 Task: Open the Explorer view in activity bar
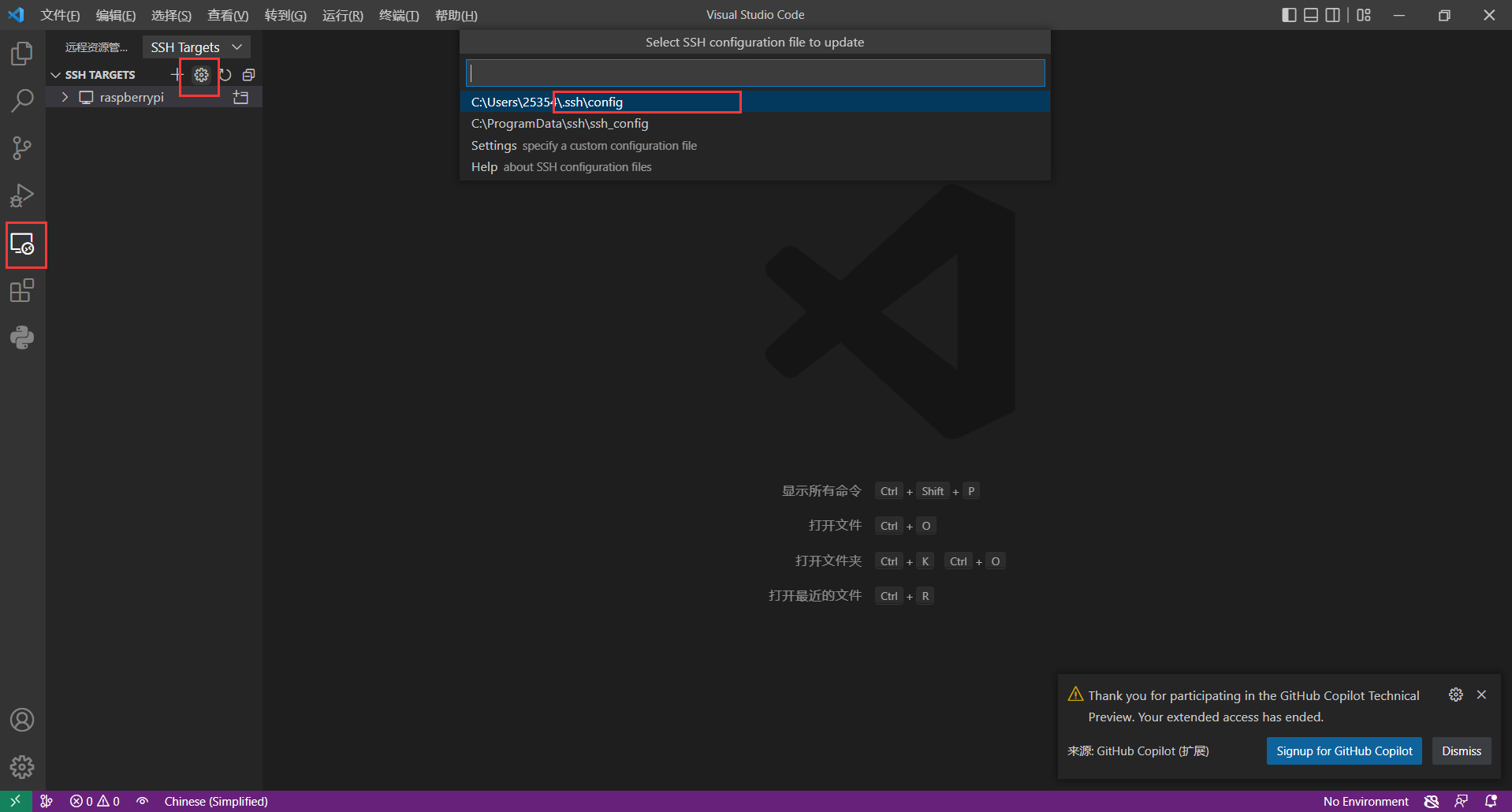click(x=22, y=54)
